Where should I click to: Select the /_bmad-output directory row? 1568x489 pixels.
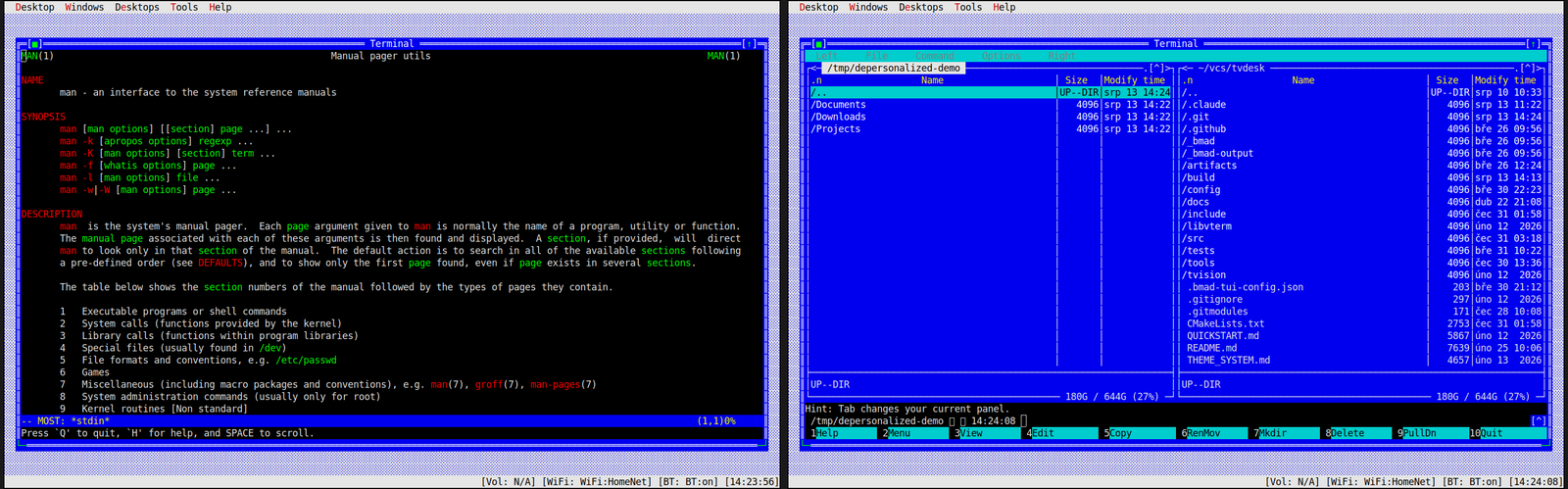point(1361,154)
